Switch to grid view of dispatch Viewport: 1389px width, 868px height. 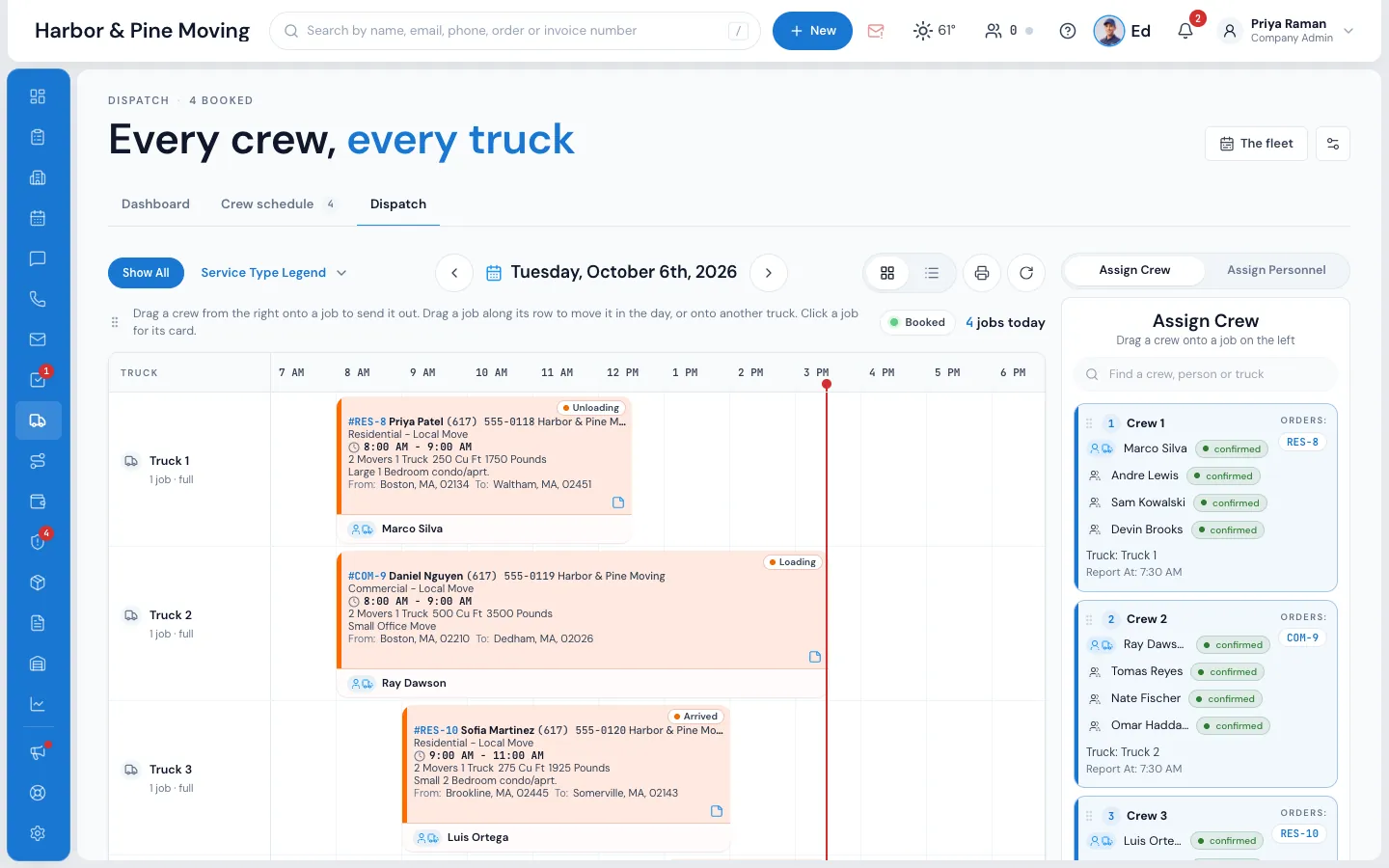tap(887, 273)
